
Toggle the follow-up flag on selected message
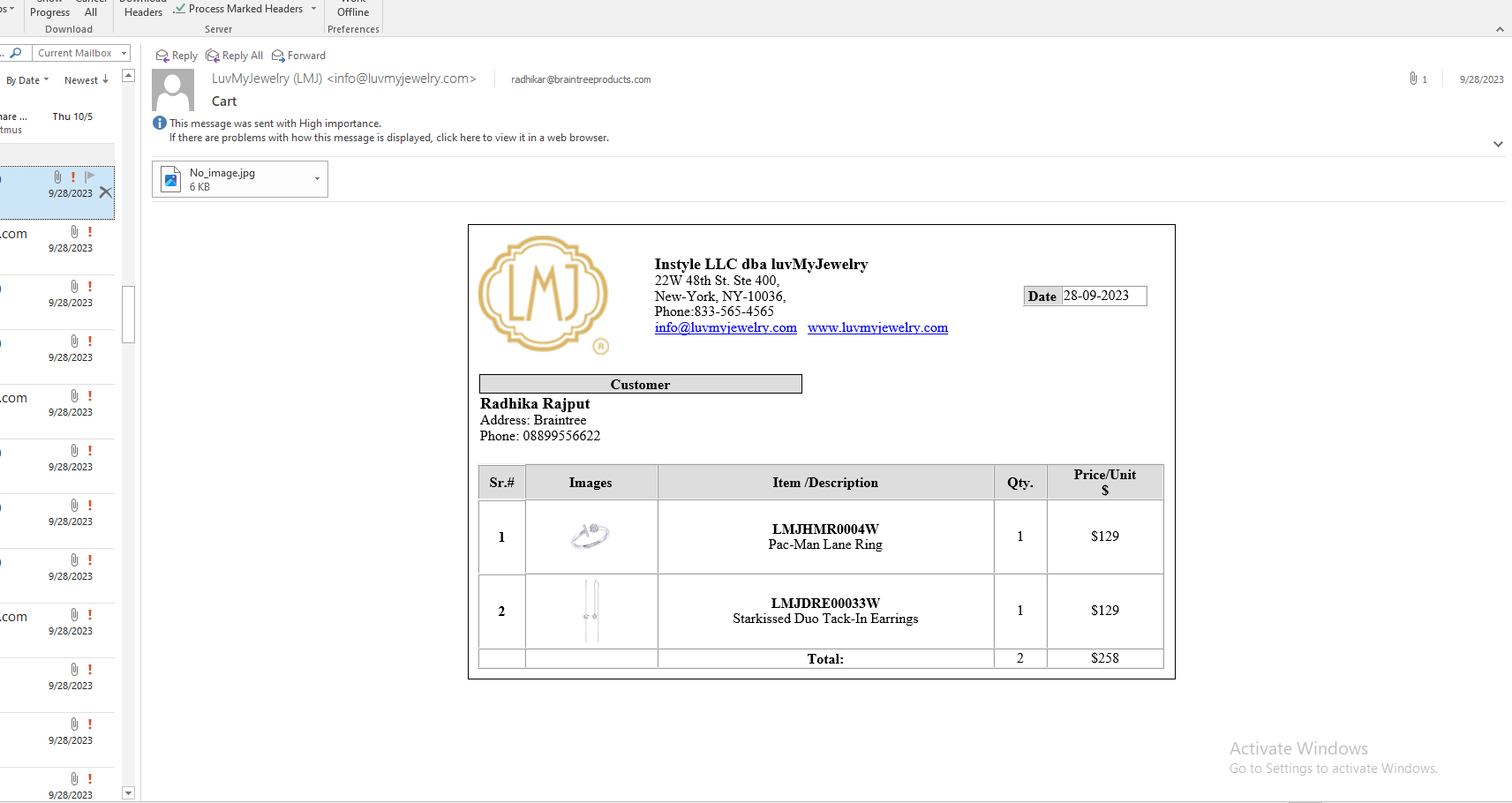point(89,176)
